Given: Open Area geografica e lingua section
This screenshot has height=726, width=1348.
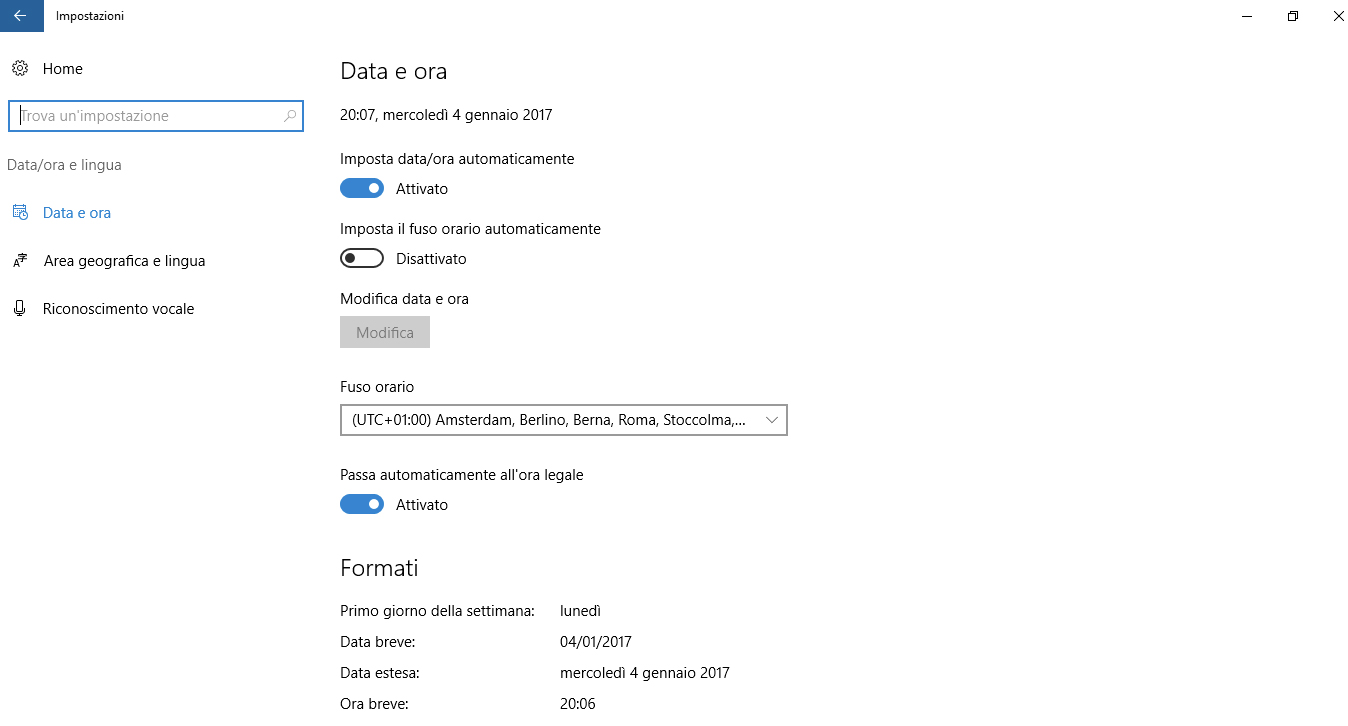Looking at the screenshot, I should pyautogui.click(x=124, y=261).
